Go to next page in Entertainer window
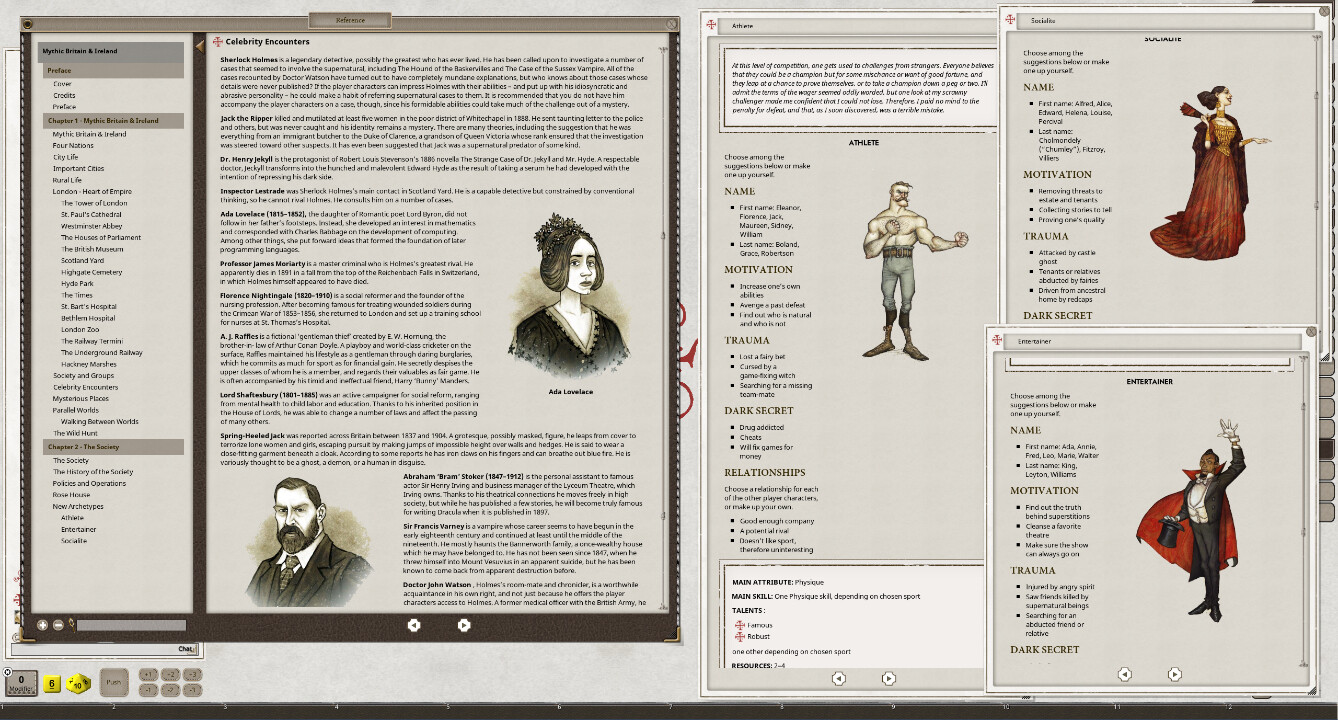This screenshot has height=720, width=1338. [x=1175, y=674]
